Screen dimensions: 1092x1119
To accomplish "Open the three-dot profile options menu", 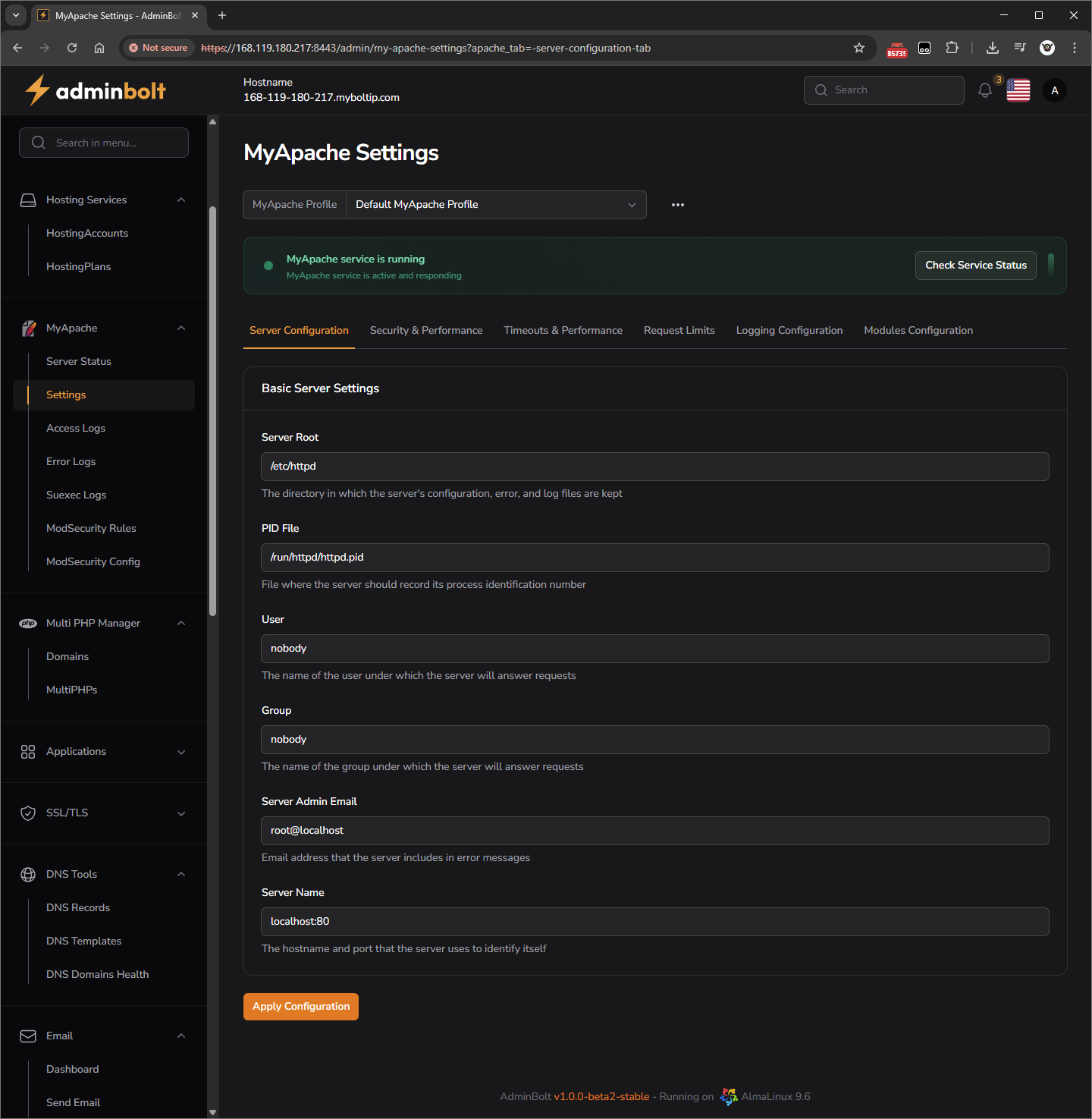I will (677, 205).
